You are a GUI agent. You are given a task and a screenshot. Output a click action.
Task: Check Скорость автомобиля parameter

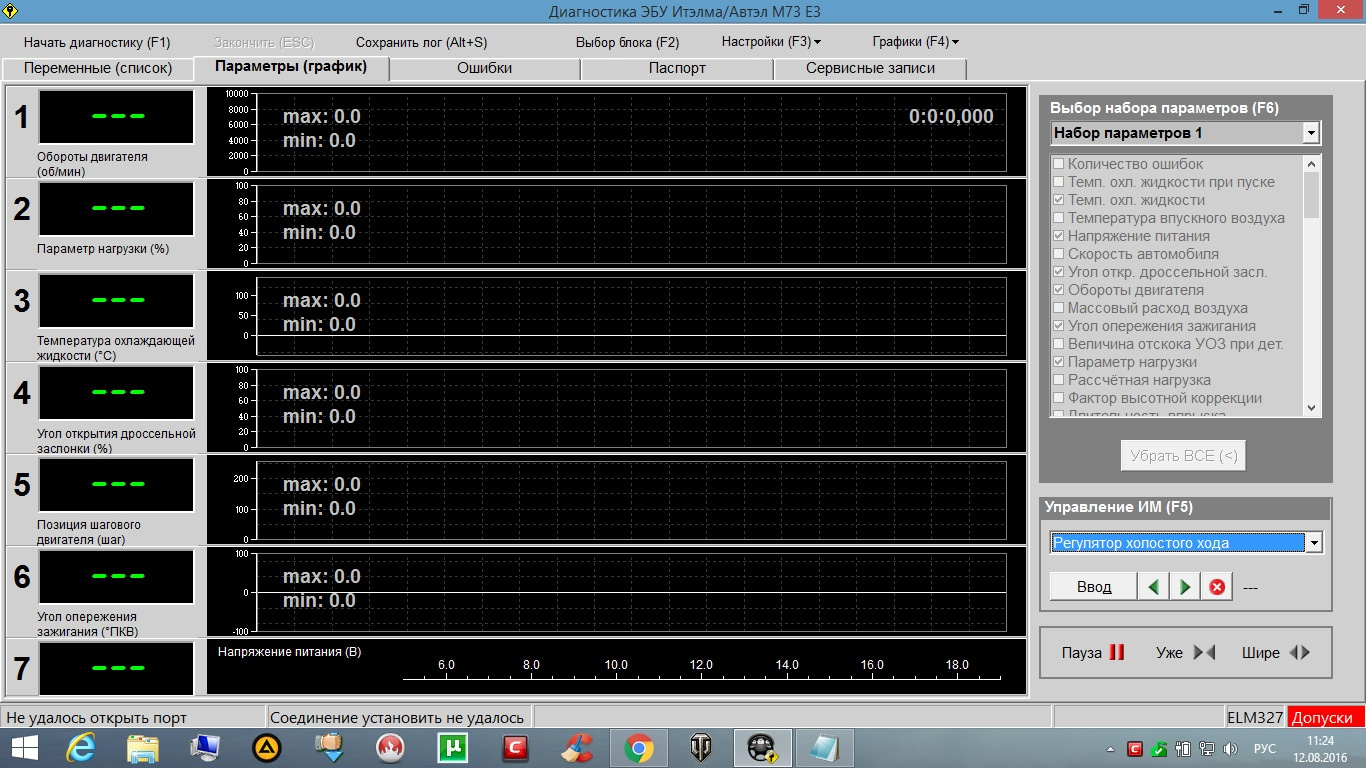click(1059, 254)
